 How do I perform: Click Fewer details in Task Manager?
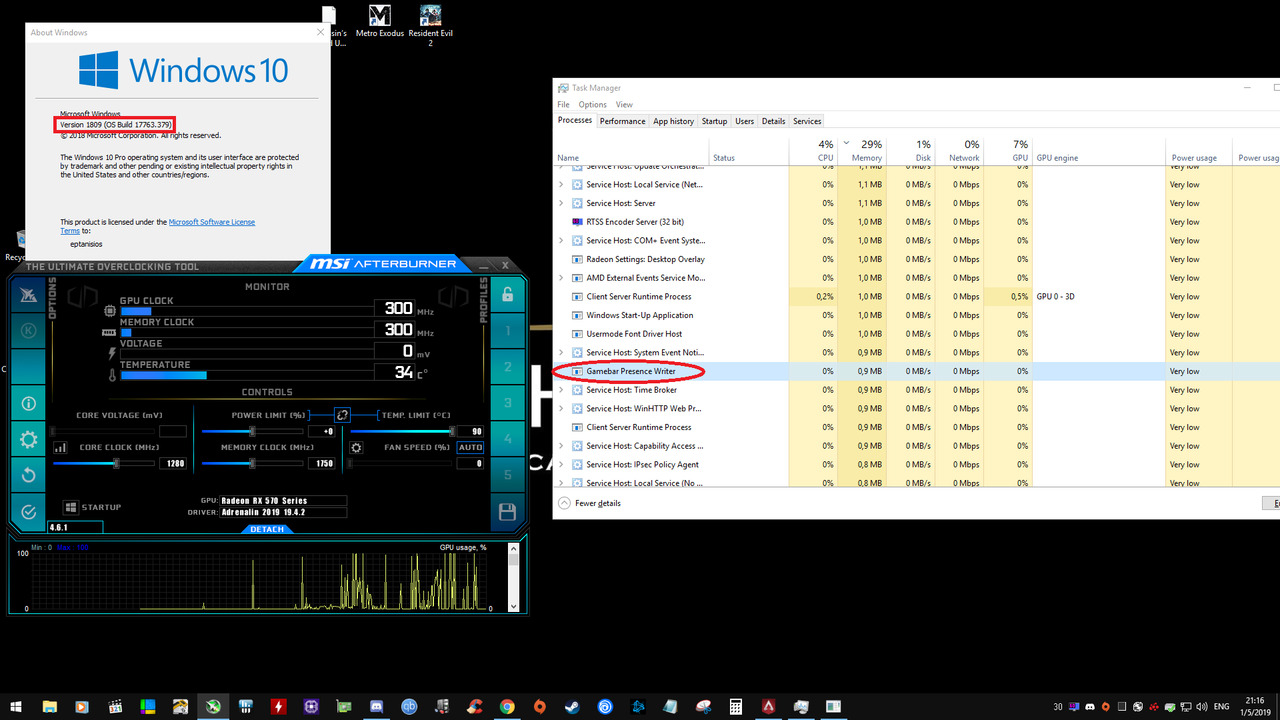tap(590, 503)
